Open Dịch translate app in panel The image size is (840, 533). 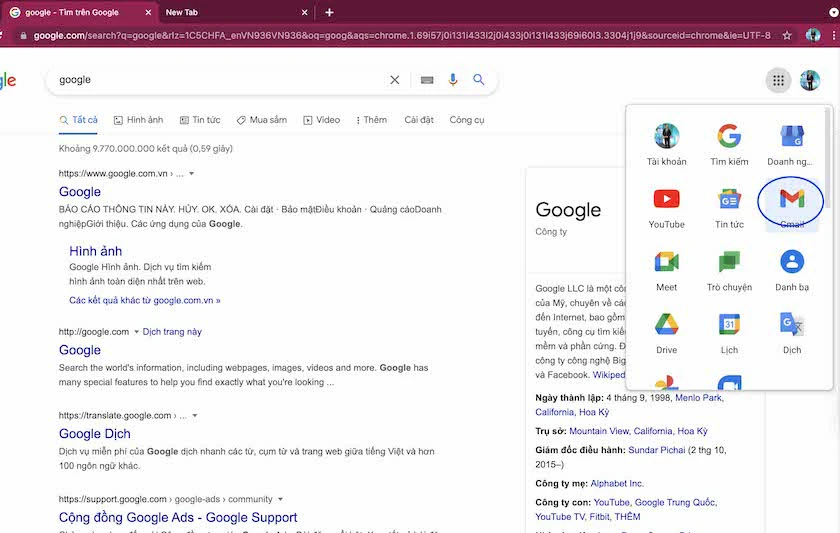point(791,333)
